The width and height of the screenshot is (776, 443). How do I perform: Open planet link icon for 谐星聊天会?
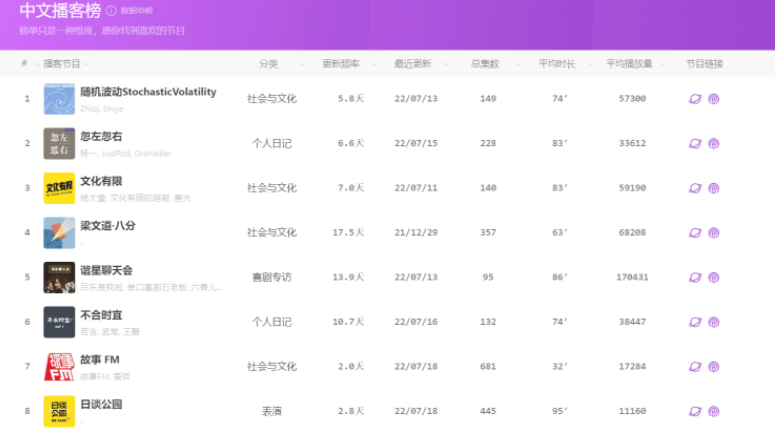coord(695,277)
